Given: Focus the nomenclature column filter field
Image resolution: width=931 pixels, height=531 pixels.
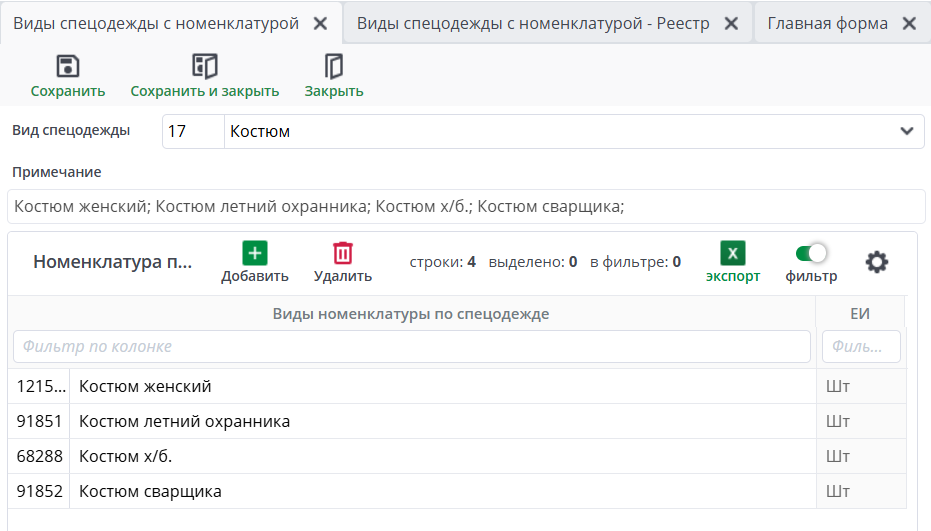Looking at the screenshot, I should pyautogui.click(x=411, y=347).
